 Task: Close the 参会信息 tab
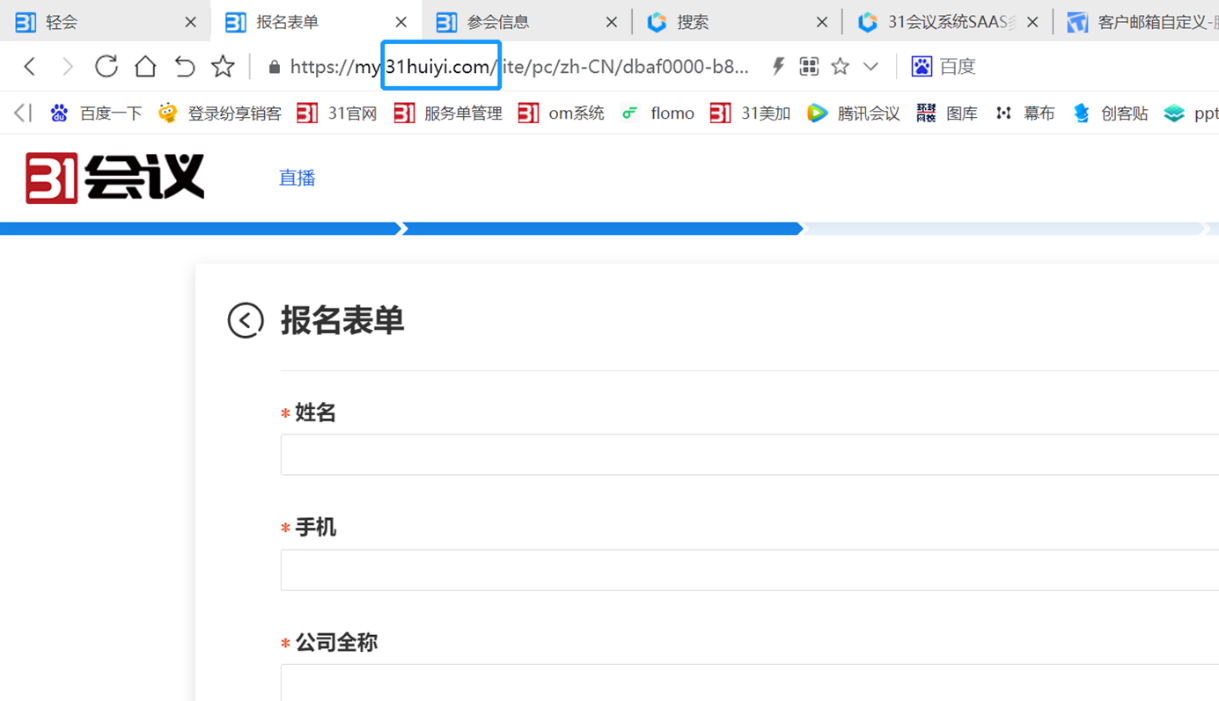pyautogui.click(x=612, y=22)
